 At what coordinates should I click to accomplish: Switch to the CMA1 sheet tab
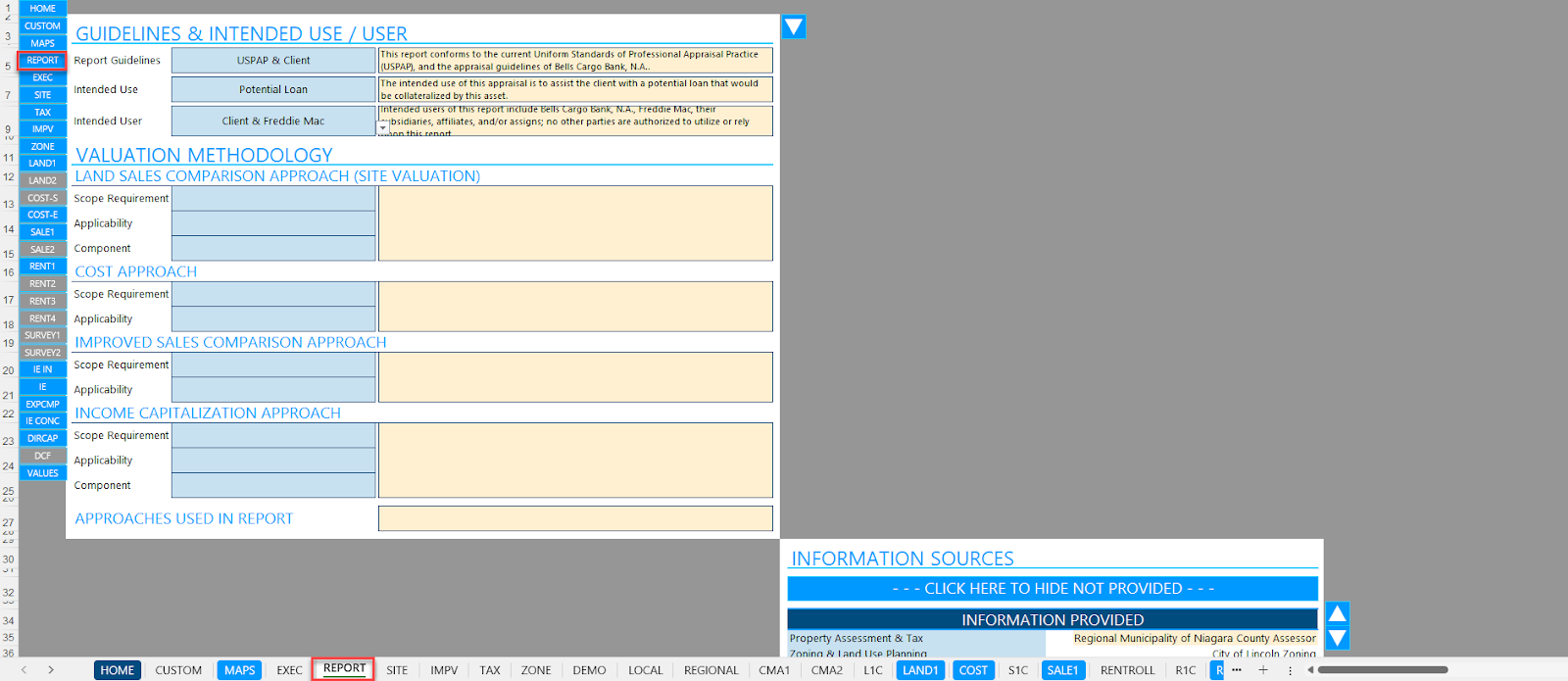[774, 670]
